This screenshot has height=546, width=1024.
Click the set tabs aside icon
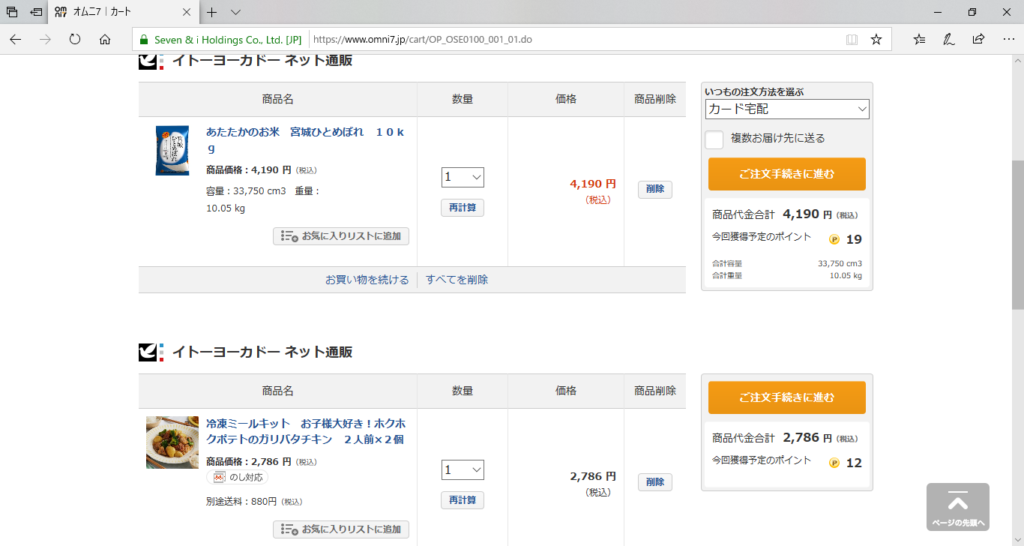[37, 12]
